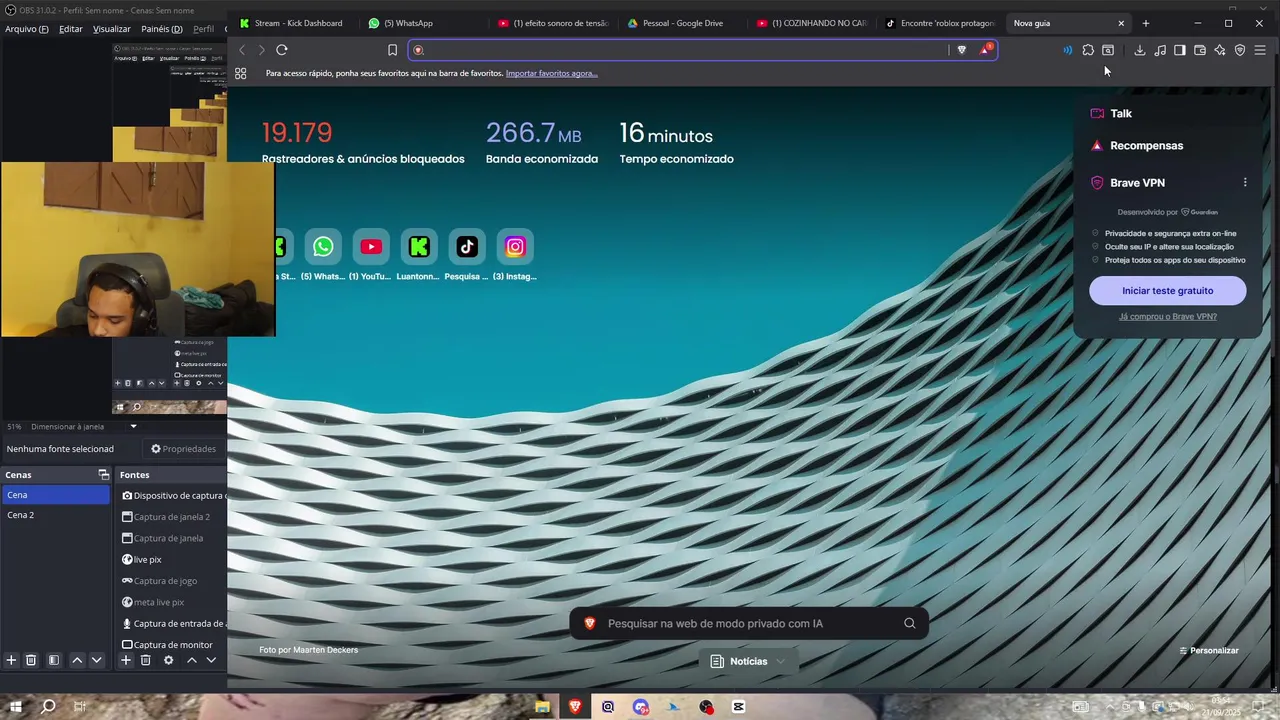
Task: Open Instagram shortcut tile
Action: pos(515,247)
